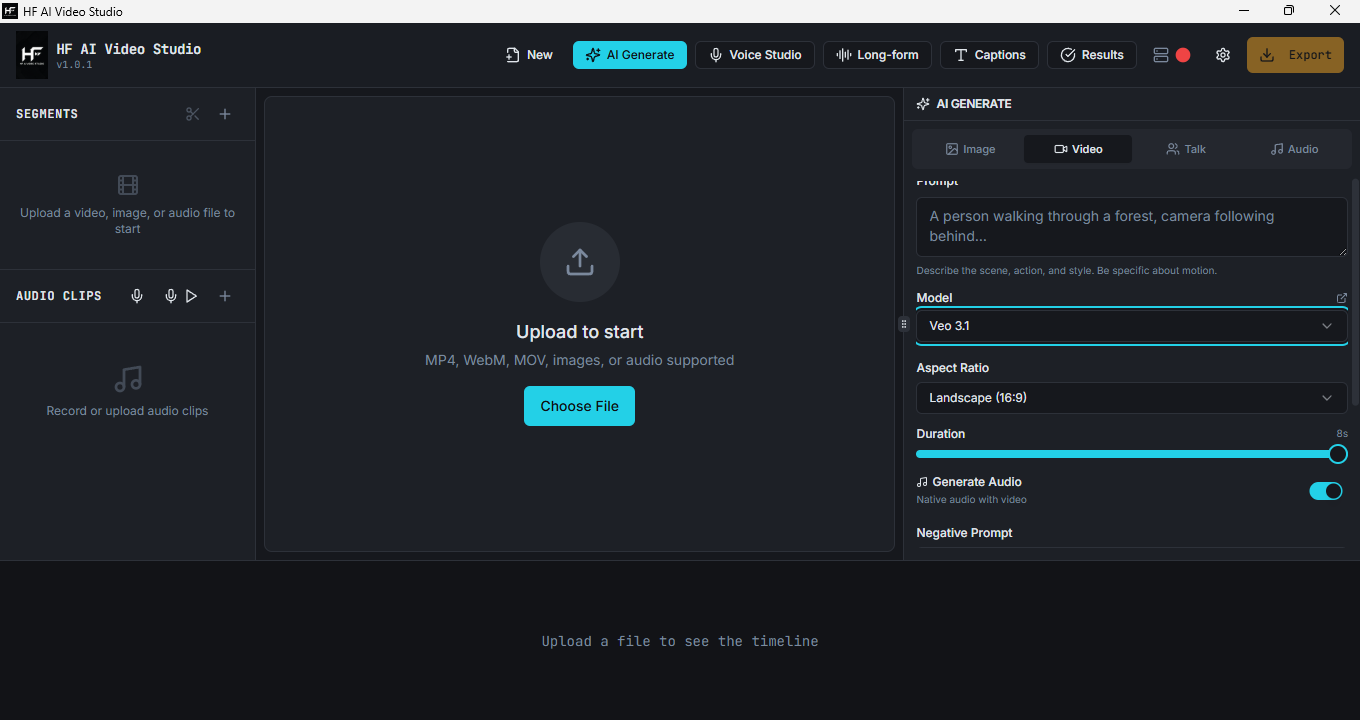Click the Export button
This screenshot has width=1360, height=720.
click(x=1295, y=55)
